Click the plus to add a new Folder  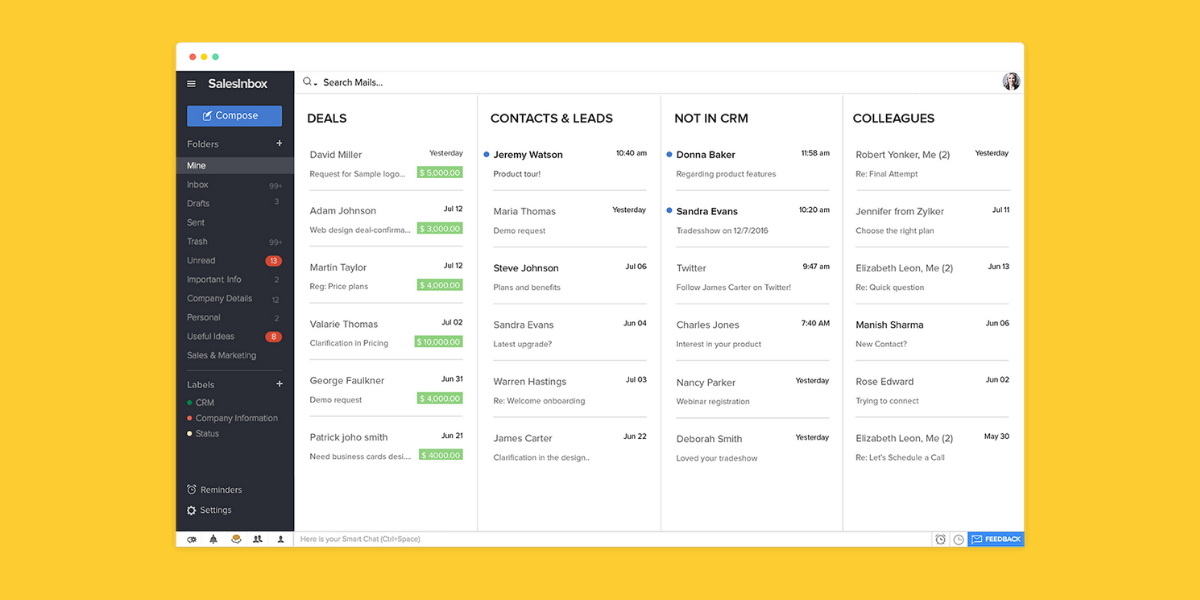coord(281,143)
